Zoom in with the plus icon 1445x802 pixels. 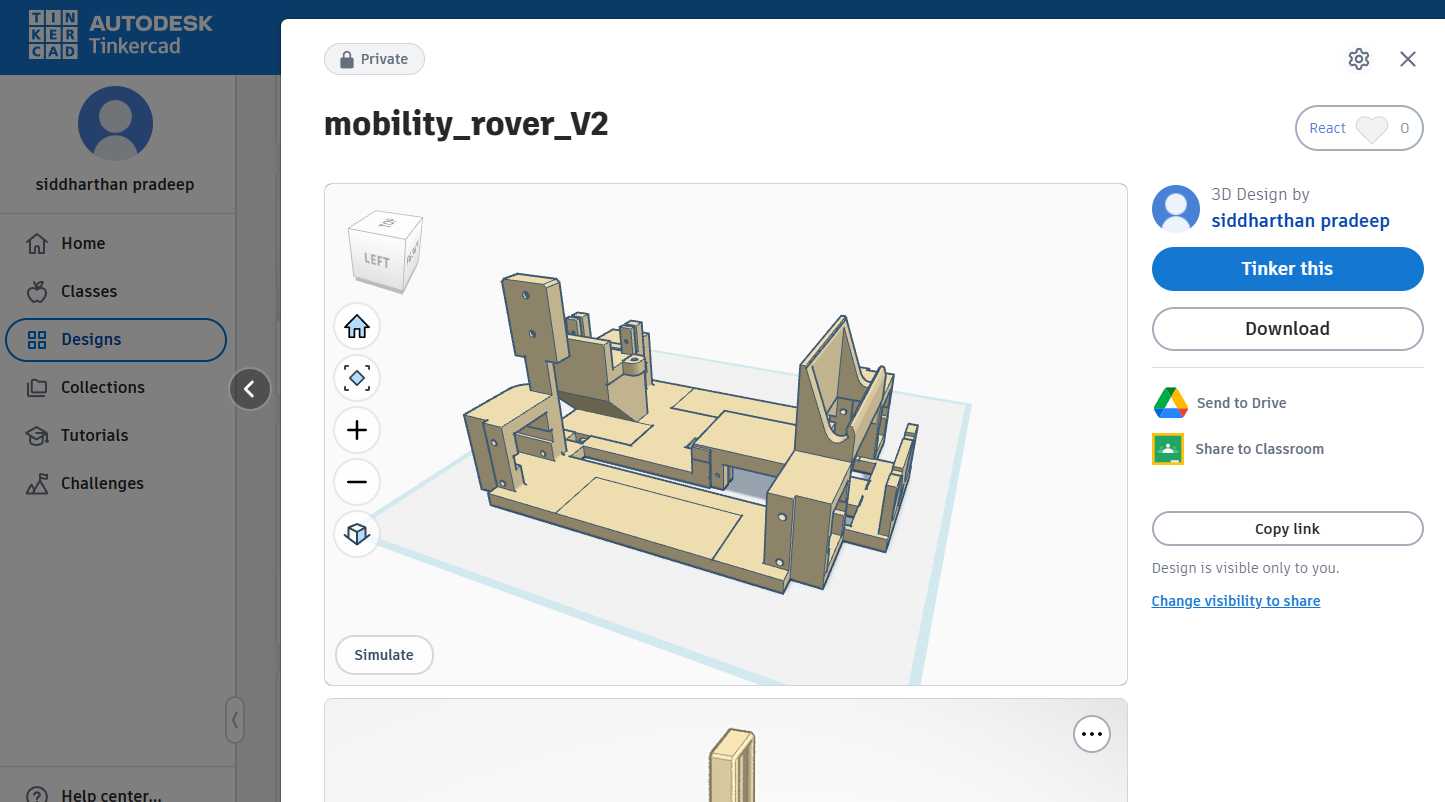pyautogui.click(x=357, y=430)
